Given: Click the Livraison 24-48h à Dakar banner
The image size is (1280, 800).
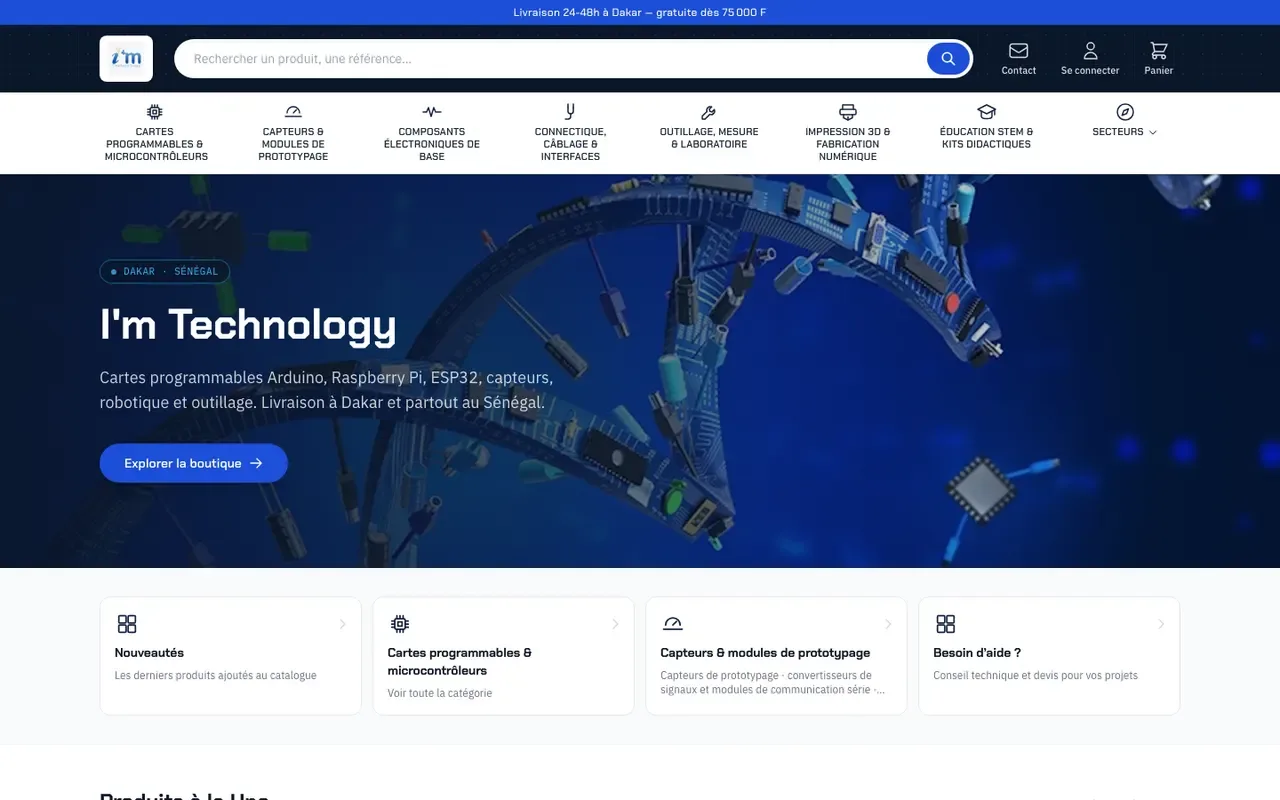Looking at the screenshot, I should click(x=640, y=12).
